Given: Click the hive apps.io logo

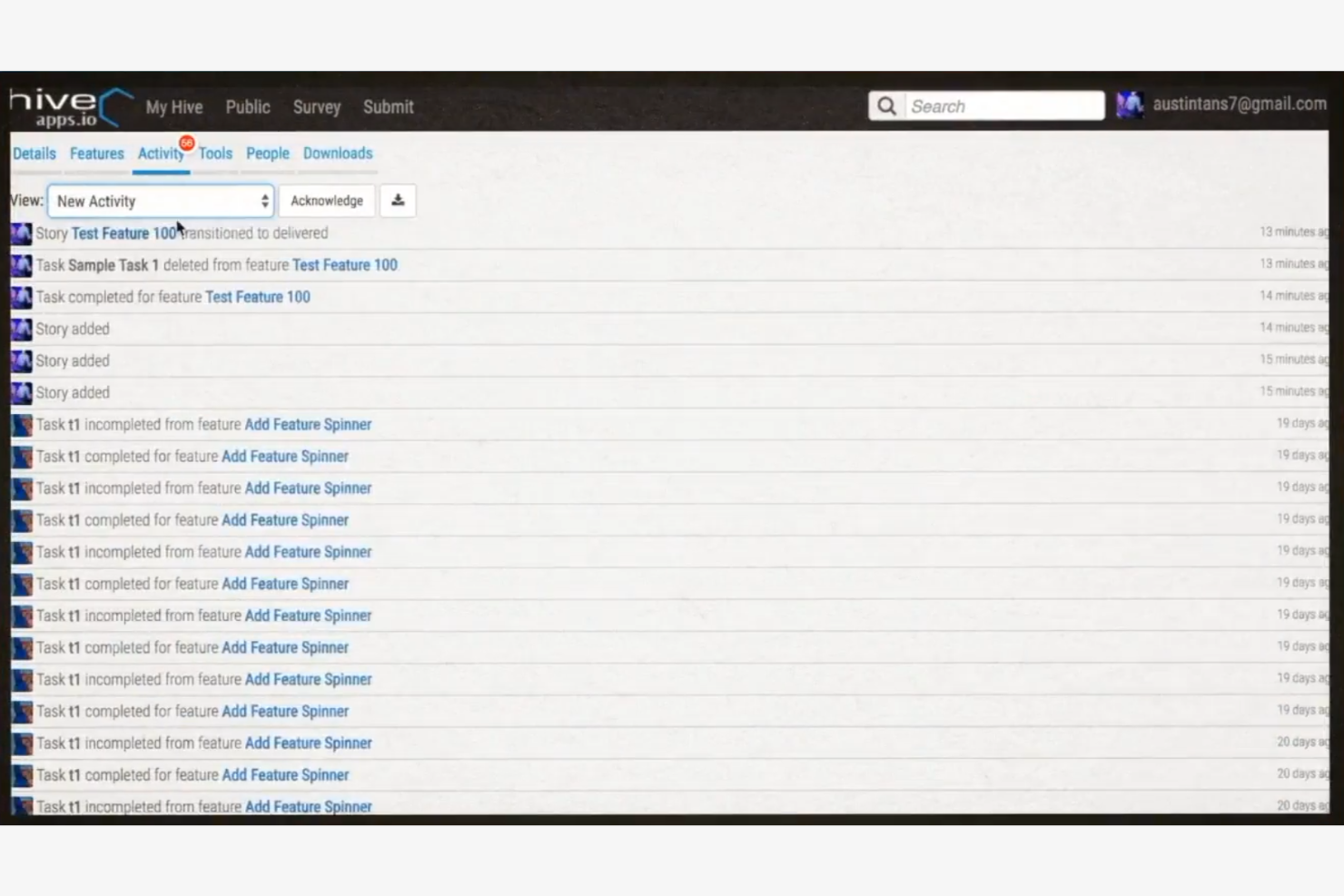Looking at the screenshot, I should 64,106.
